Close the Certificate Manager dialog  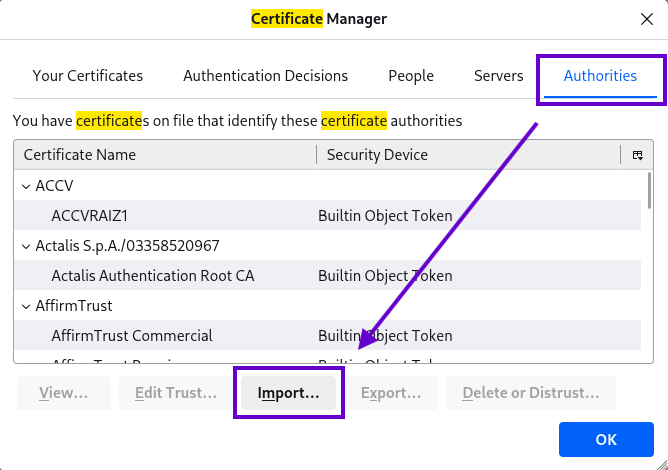pyautogui.click(x=647, y=19)
